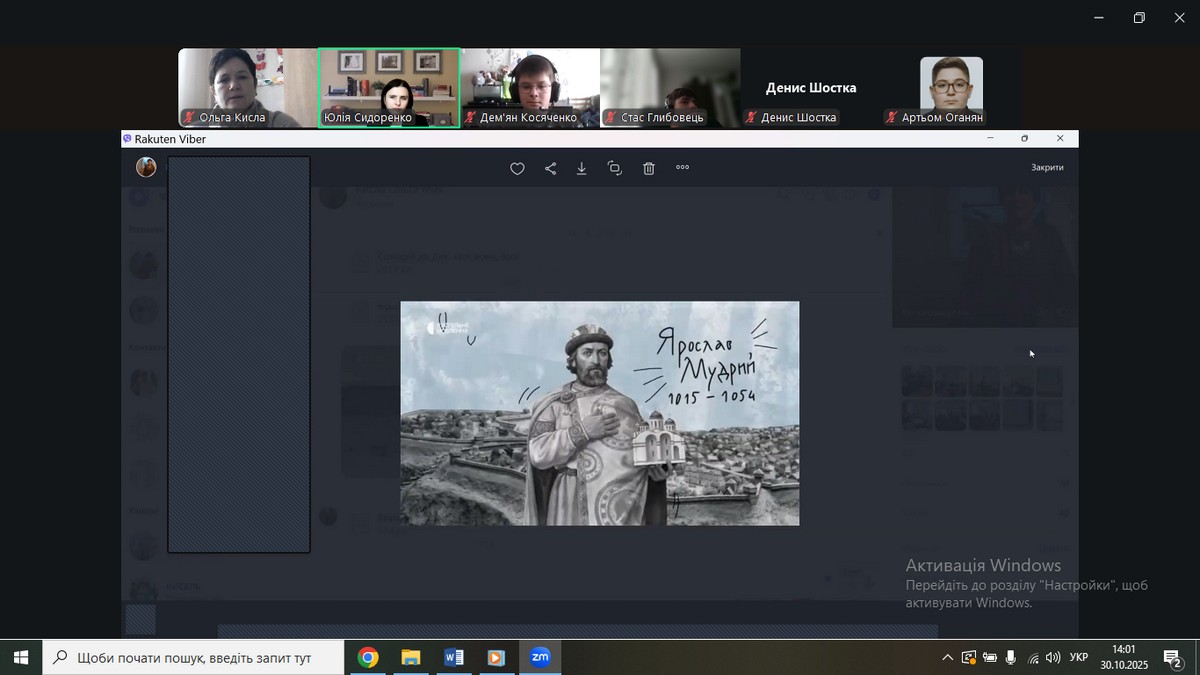Click the Windows search box

[193, 657]
